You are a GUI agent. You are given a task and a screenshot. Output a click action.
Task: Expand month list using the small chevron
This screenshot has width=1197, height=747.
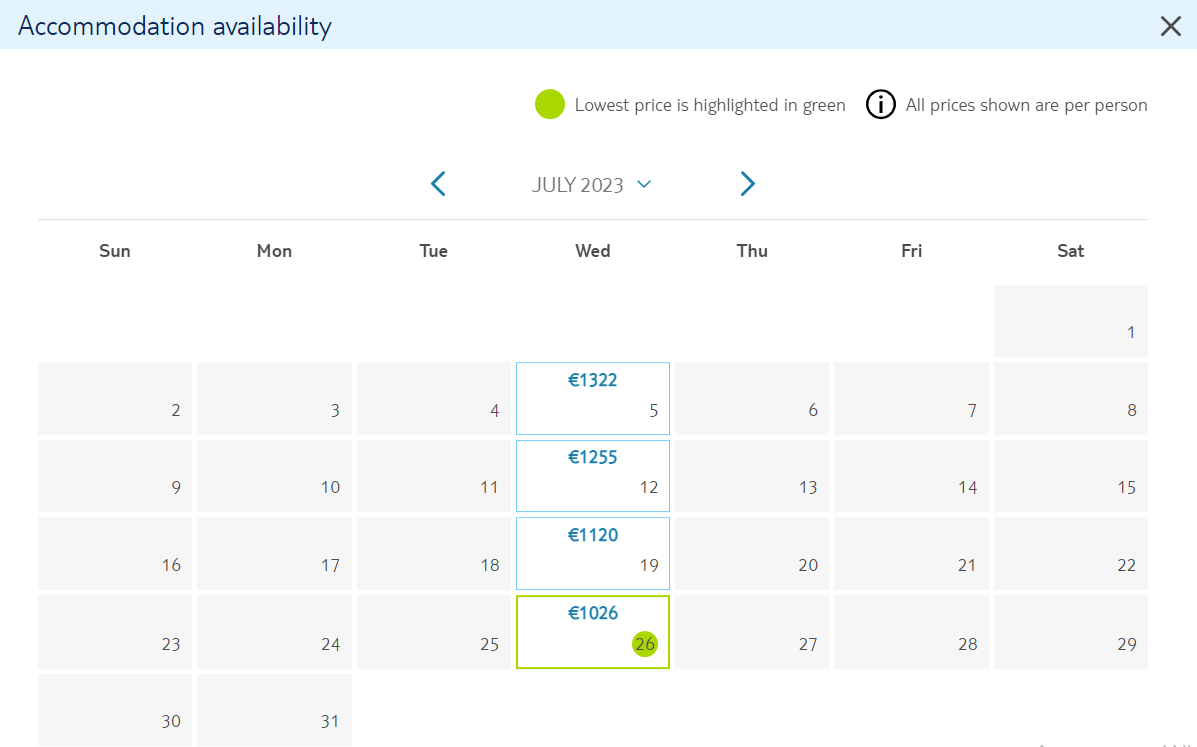644,184
